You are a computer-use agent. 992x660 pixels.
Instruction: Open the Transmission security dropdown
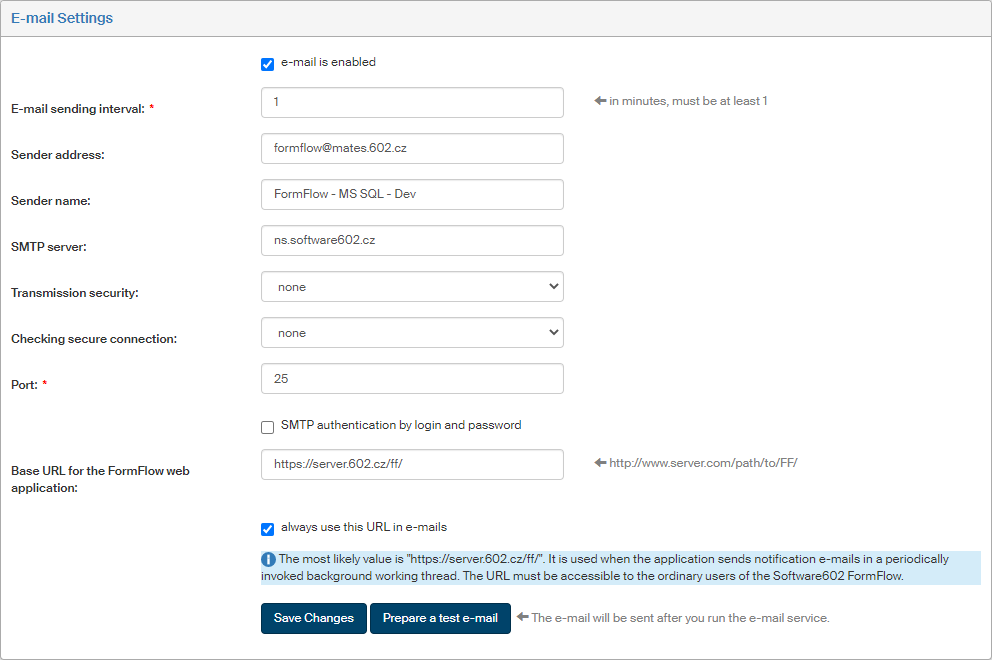[412, 287]
